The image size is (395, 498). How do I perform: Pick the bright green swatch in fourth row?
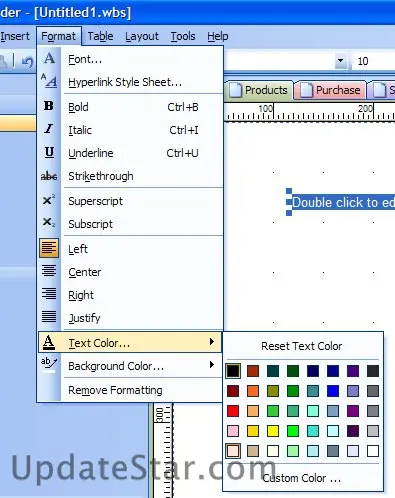click(x=293, y=431)
